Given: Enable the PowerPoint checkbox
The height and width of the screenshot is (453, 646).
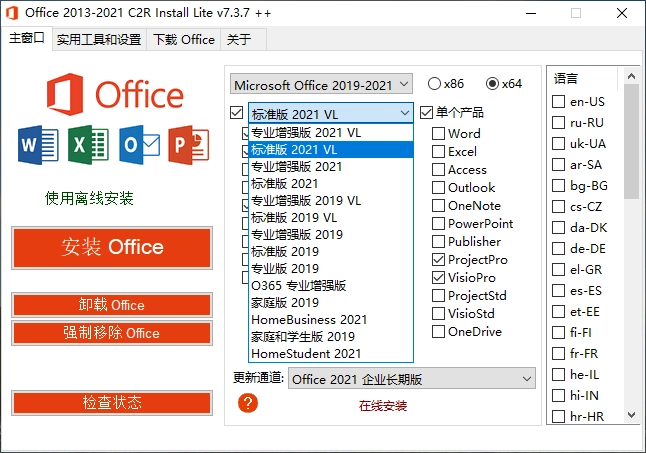Looking at the screenshot, I should (x=438, y=224).
